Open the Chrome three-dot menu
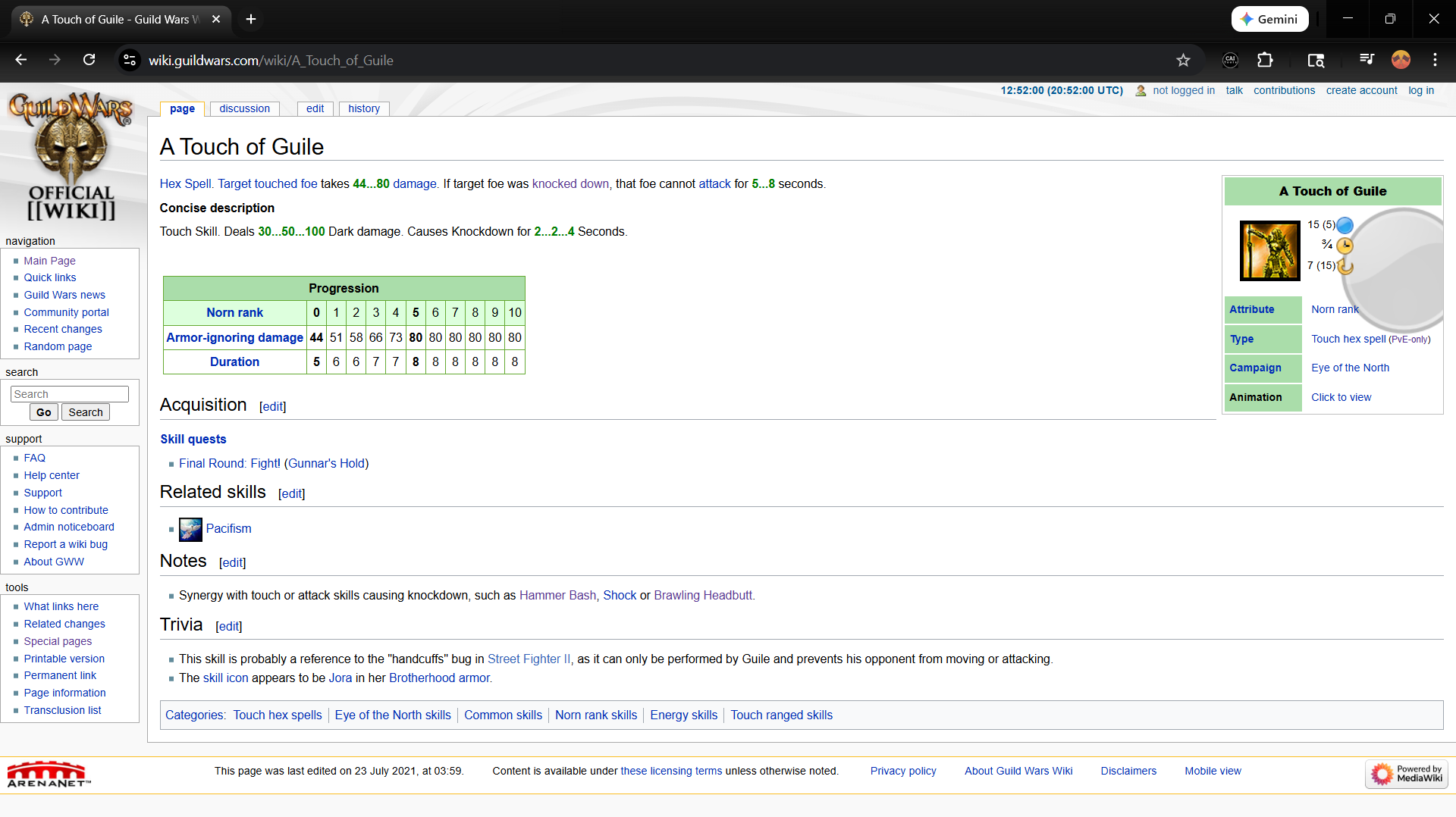The width and height of the screenshot is (1456, 817). tap(1435, 60)
